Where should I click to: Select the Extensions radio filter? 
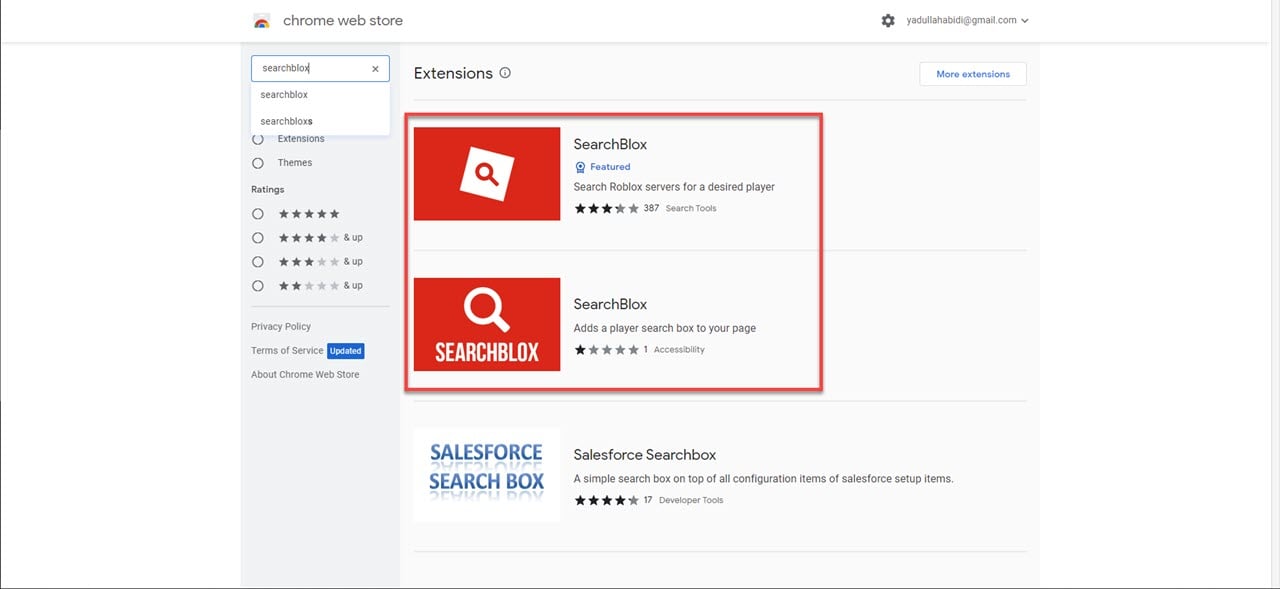point(258,139)
